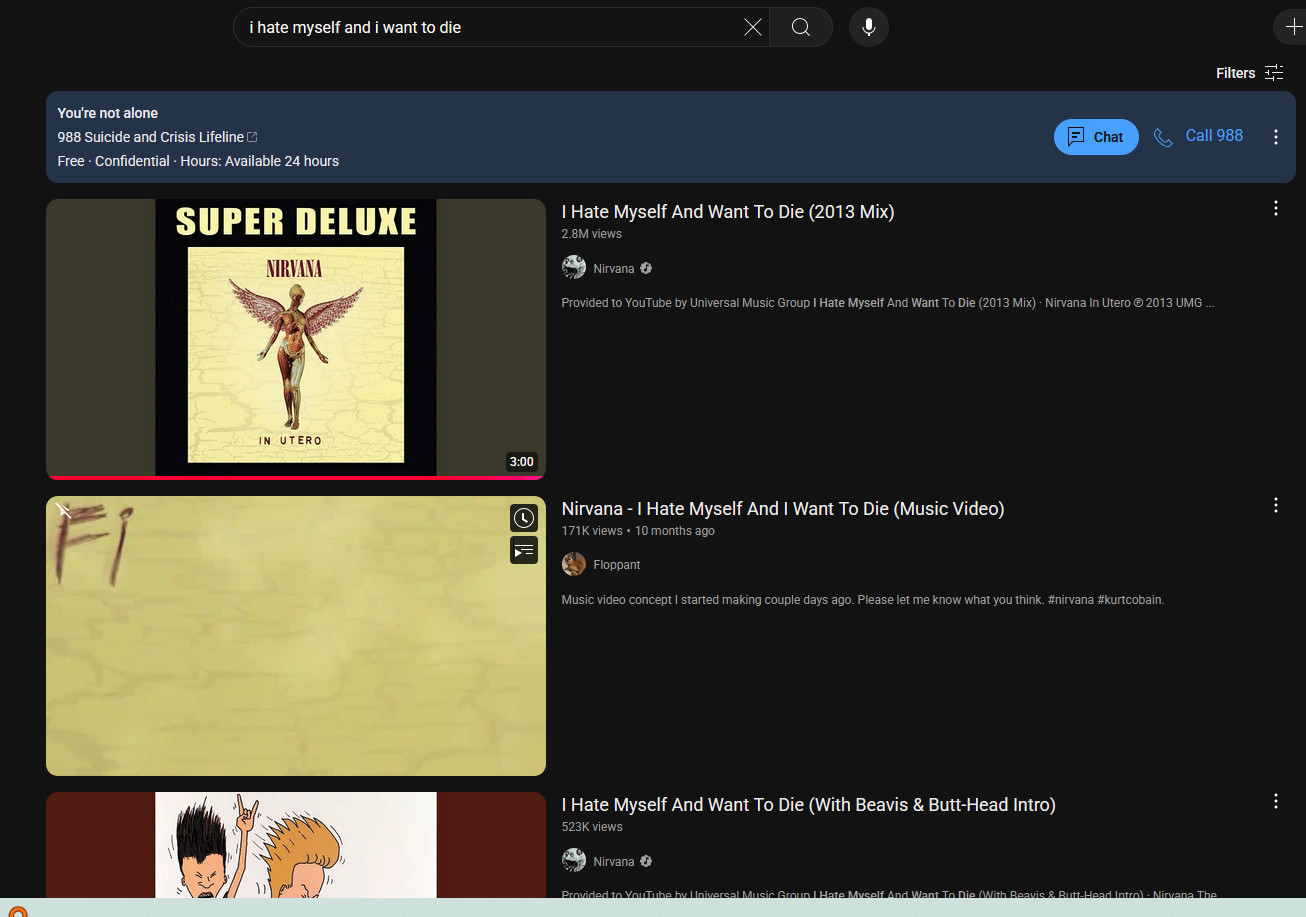Viewport: 1306px width, 917px height.
Task: Open title 'Nirvana - I Hate Myself And I Want To Die (Music Video)'
Action: tap(783, 509)
